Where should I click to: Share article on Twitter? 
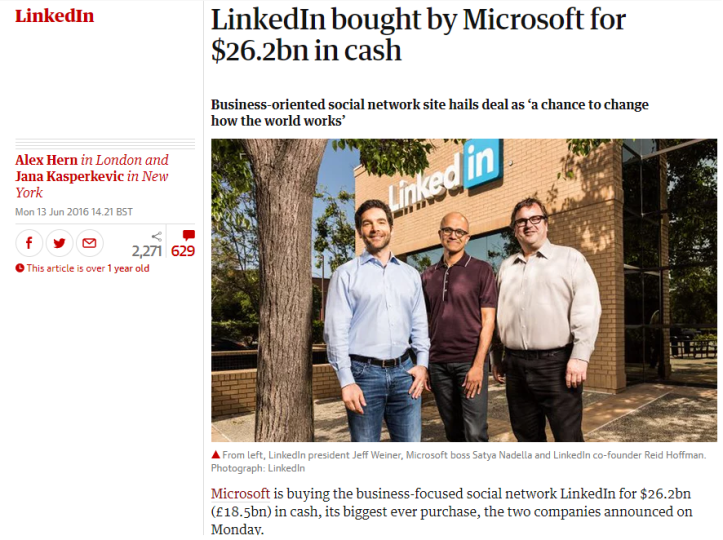[x=60, y=243]
